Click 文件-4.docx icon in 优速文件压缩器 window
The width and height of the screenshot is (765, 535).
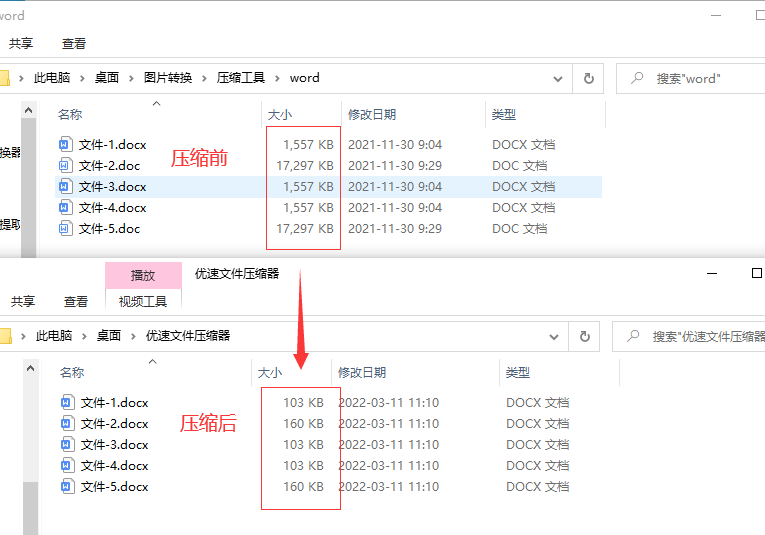click(68, 466)
